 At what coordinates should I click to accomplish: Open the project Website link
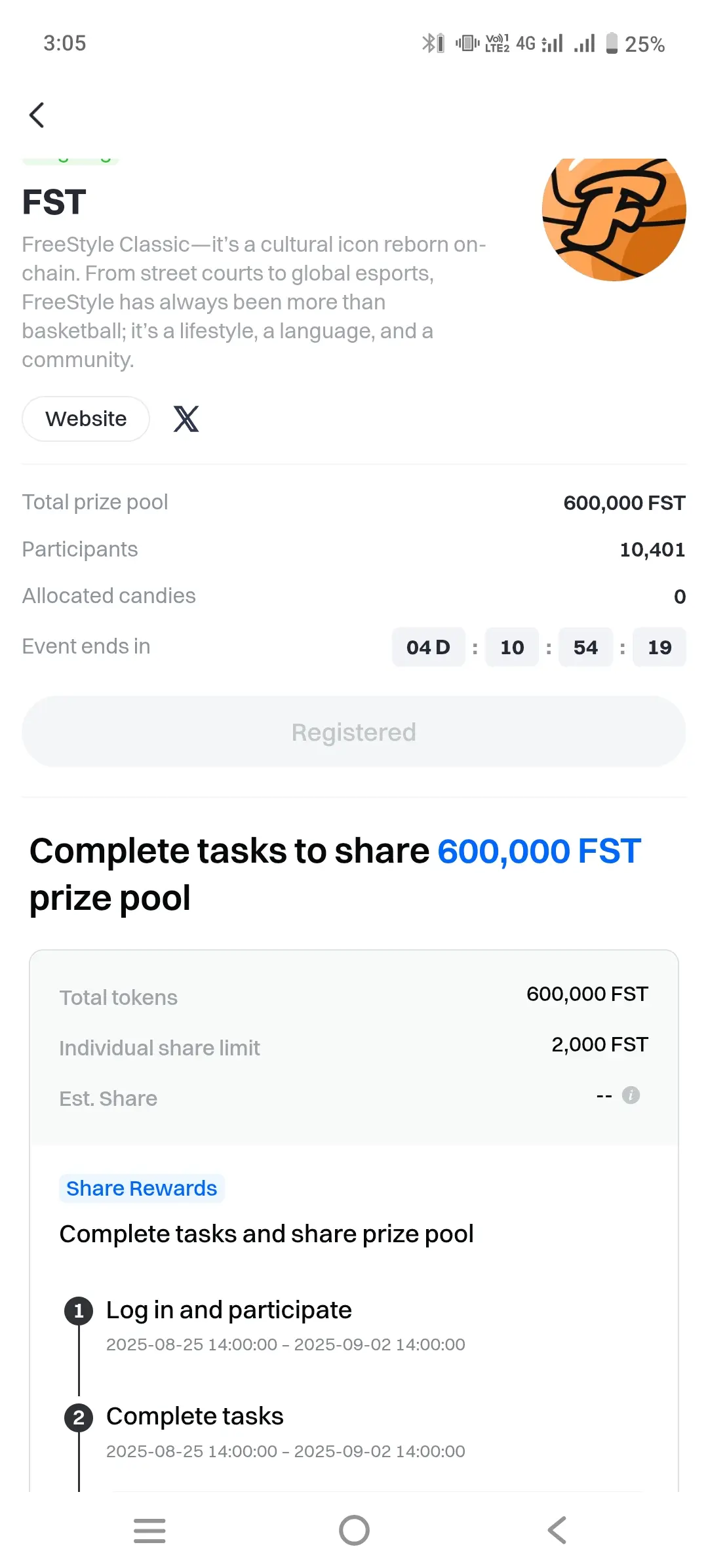click(x=86, y=419)
